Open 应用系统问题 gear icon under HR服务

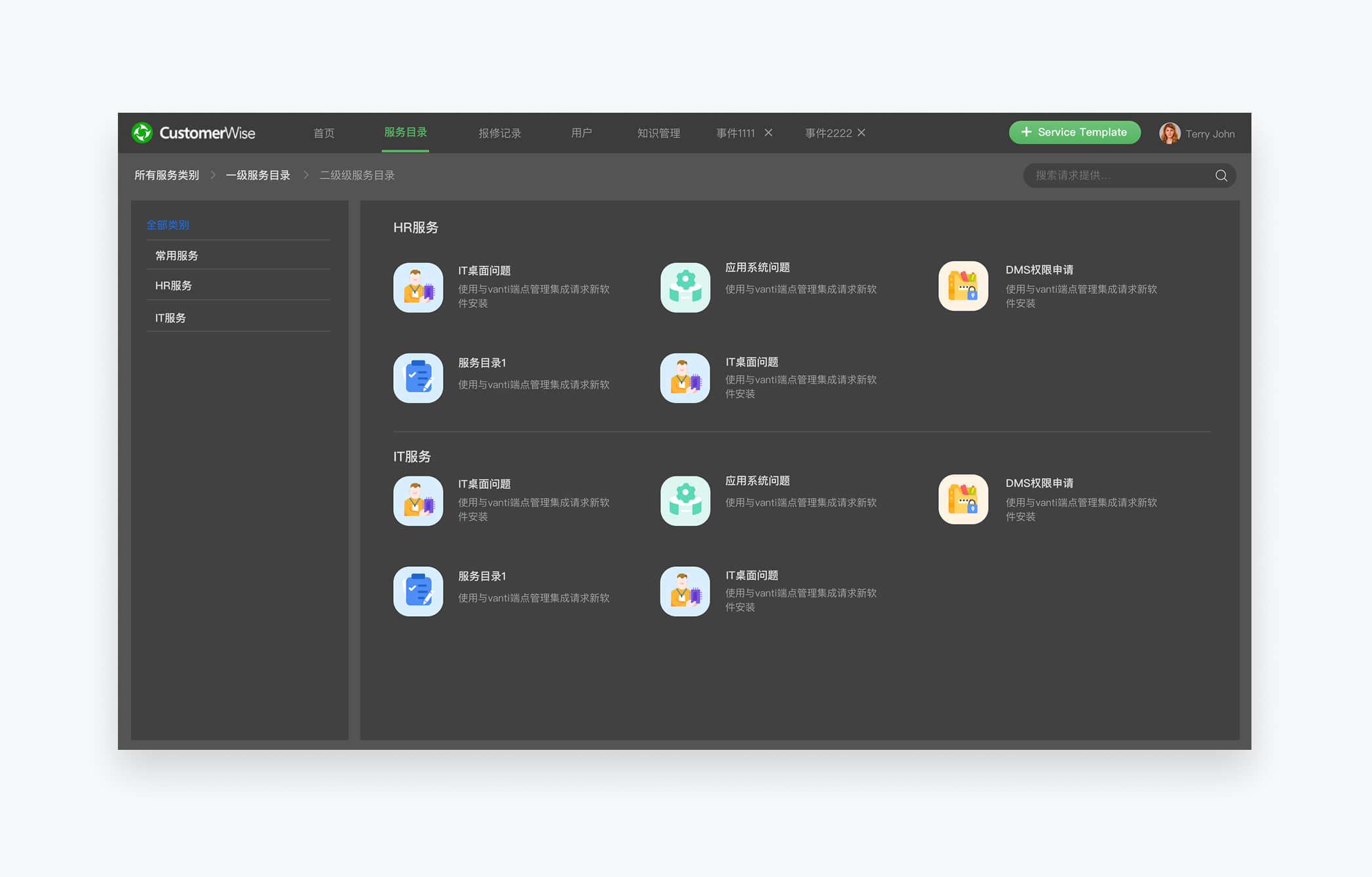tap(685, 287)
